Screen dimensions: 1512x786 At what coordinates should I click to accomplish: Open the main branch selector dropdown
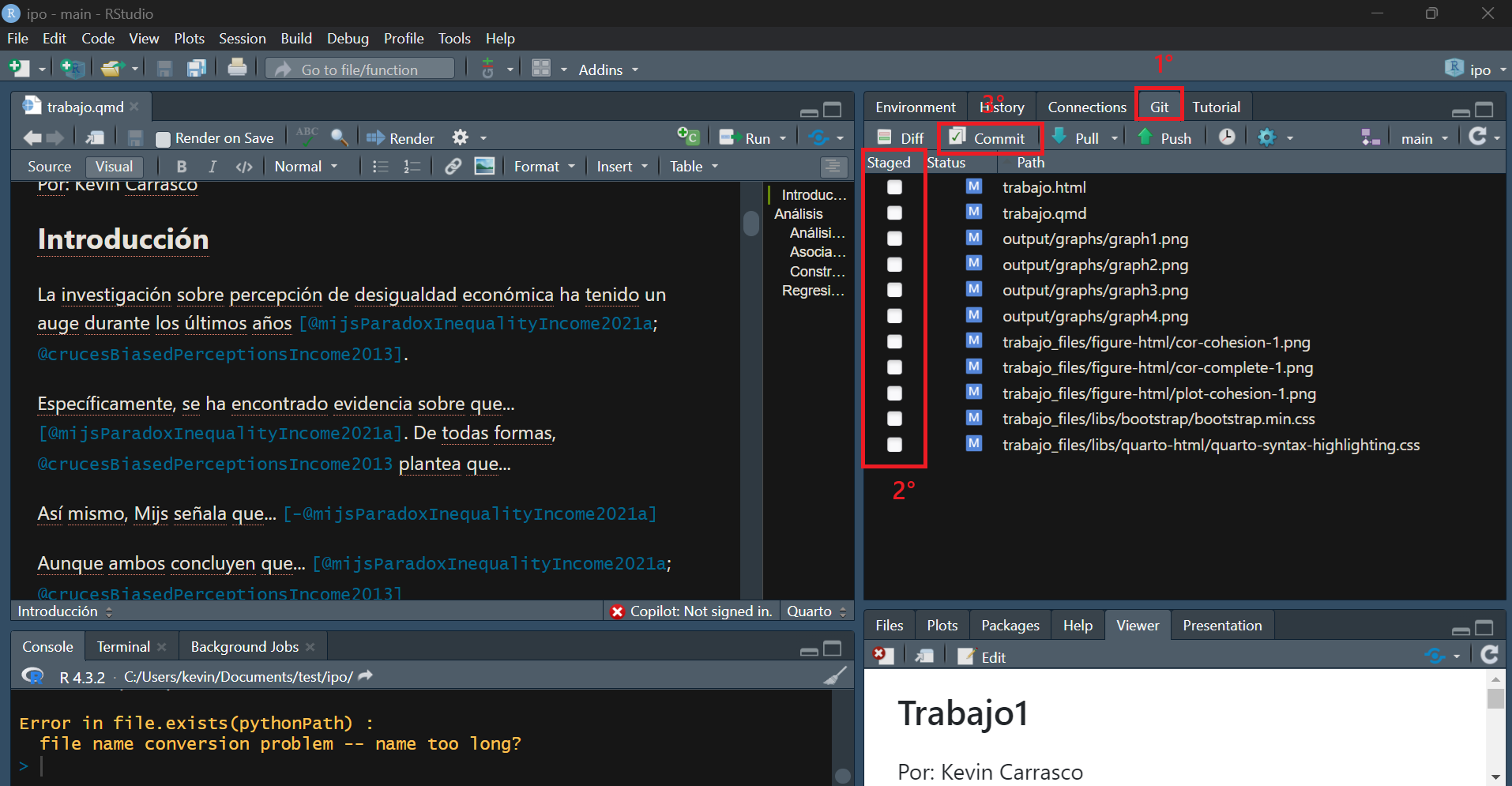[x=1424, y=138]
